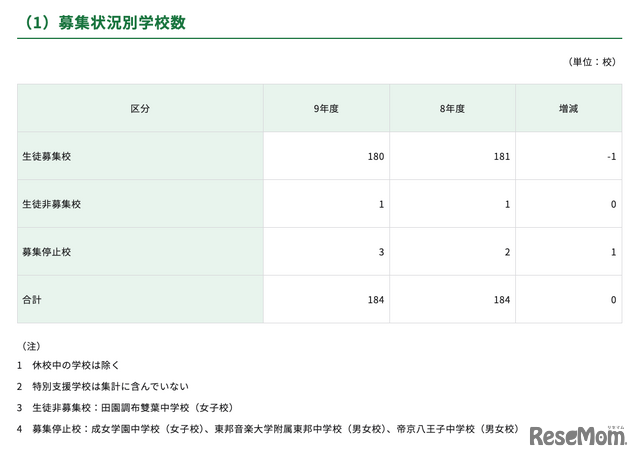Image resolution: width=640 pixels, height=459 pixels.
Task: Select the unit label (単位：校)
Action: click(592, 62)
